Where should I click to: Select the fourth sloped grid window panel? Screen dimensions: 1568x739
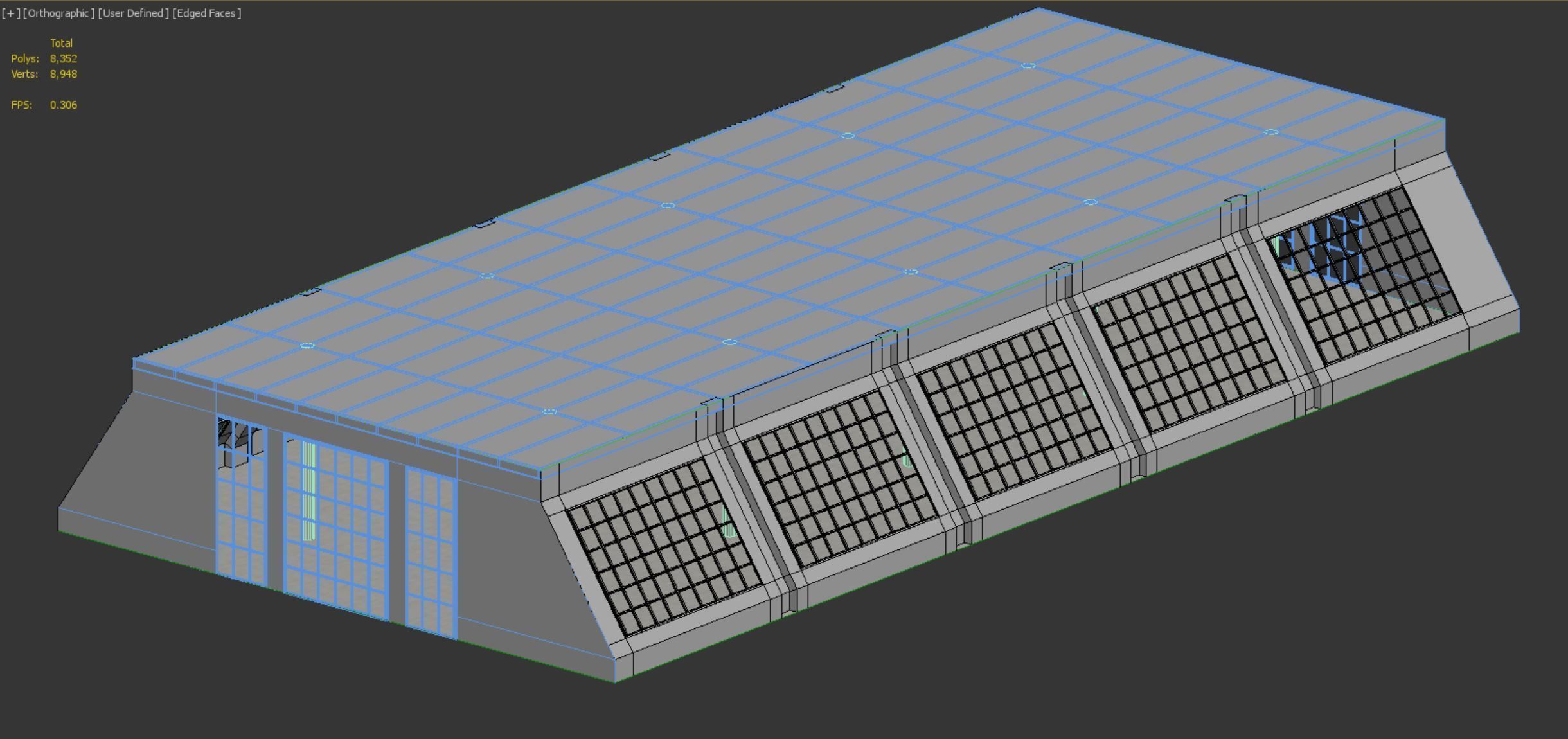pyautogui.click(x=1189, y=342)
